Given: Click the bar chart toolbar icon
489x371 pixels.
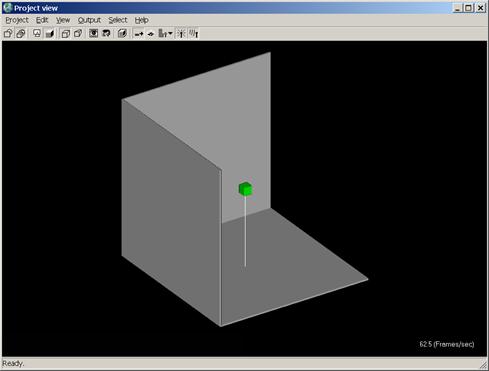Looking at the screenshot, I should (x=162, y=33).
